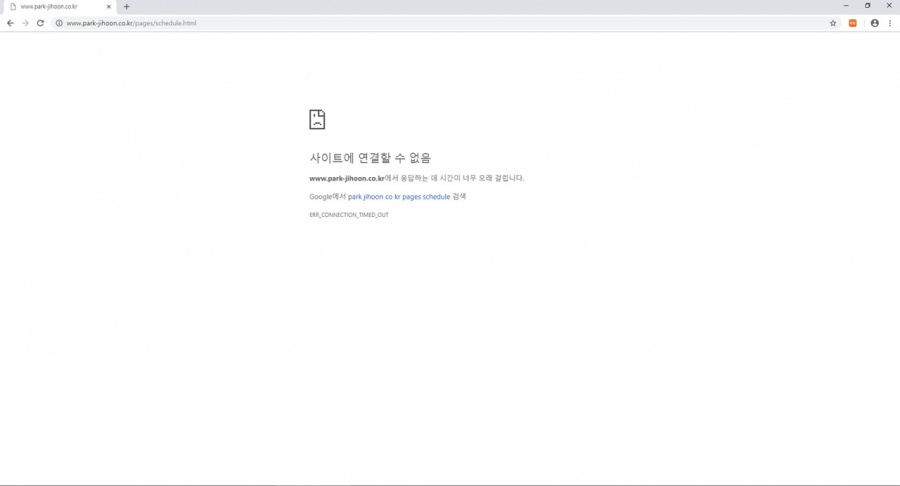View site information icon beside URL
900x486 pixels.
[x=59, y=23]
